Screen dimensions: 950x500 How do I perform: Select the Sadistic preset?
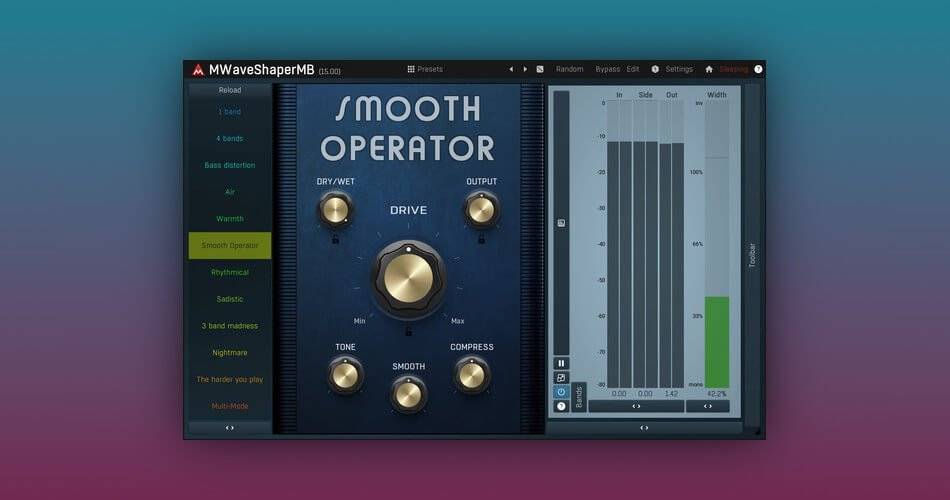click(x=230, y=299)
